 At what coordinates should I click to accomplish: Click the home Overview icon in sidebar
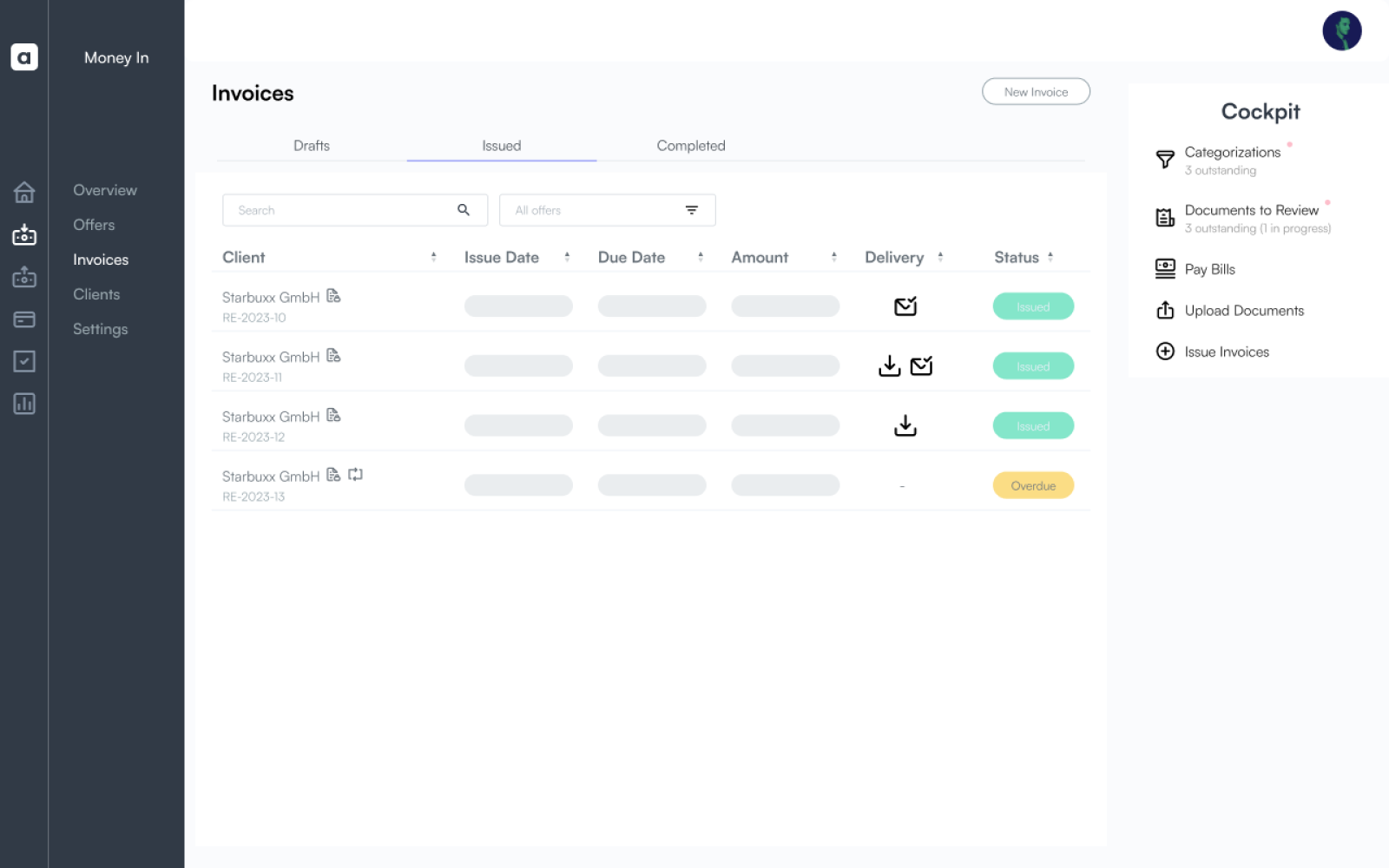[24, 193]
